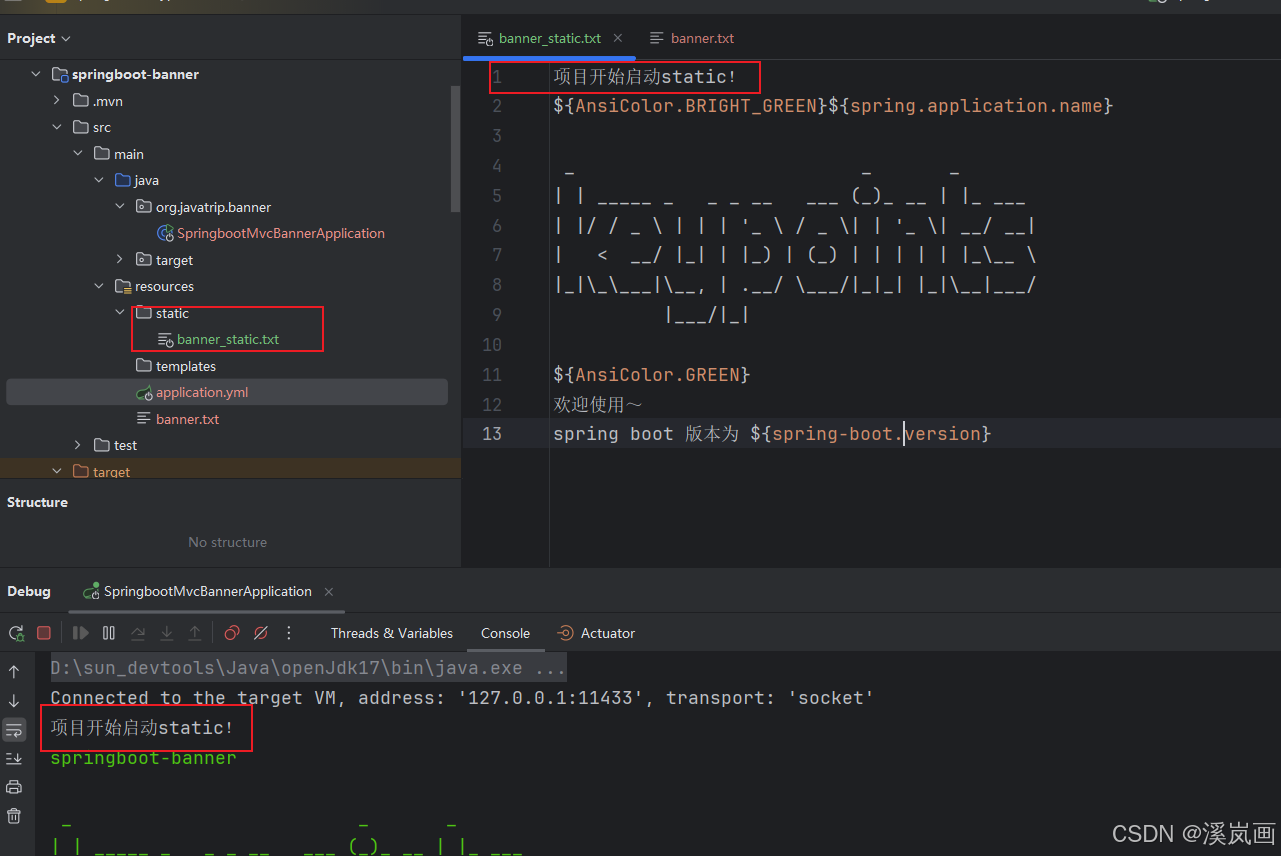Click springboot-banner output in console

pyautogui.click(x=143, y=758)
